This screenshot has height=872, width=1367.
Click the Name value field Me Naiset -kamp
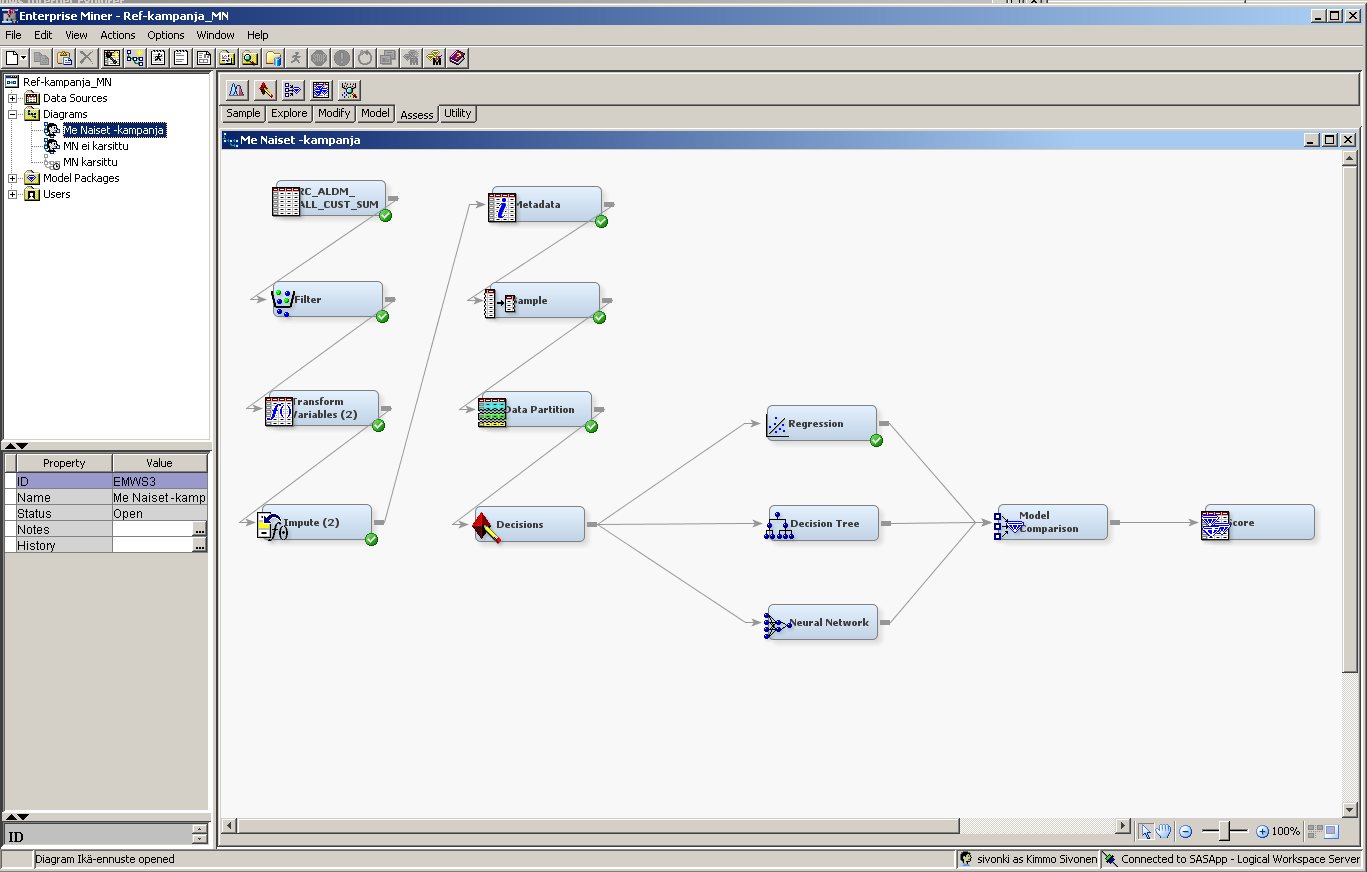coord(160,498)
